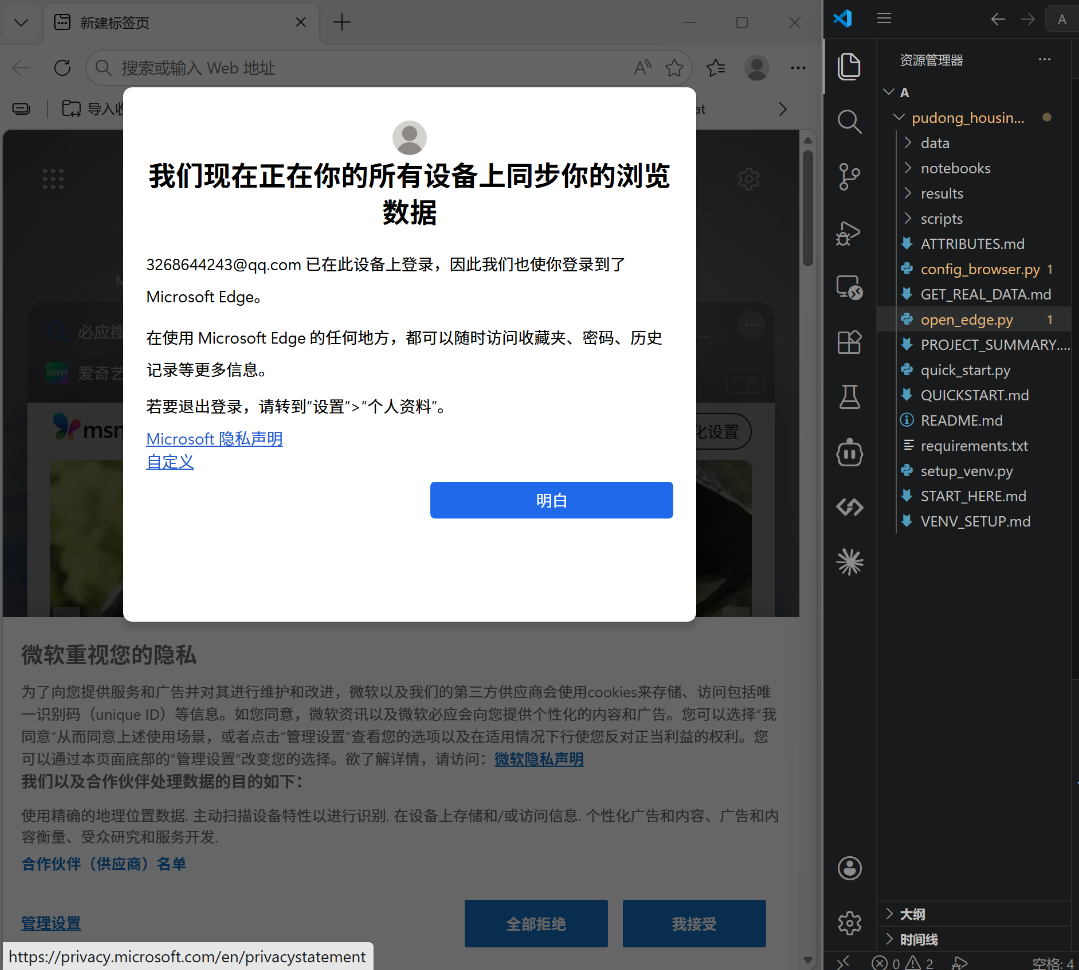Refresh the Edge page
Image resolution: width=1079 pixels, height=970 pixels.
63,67
